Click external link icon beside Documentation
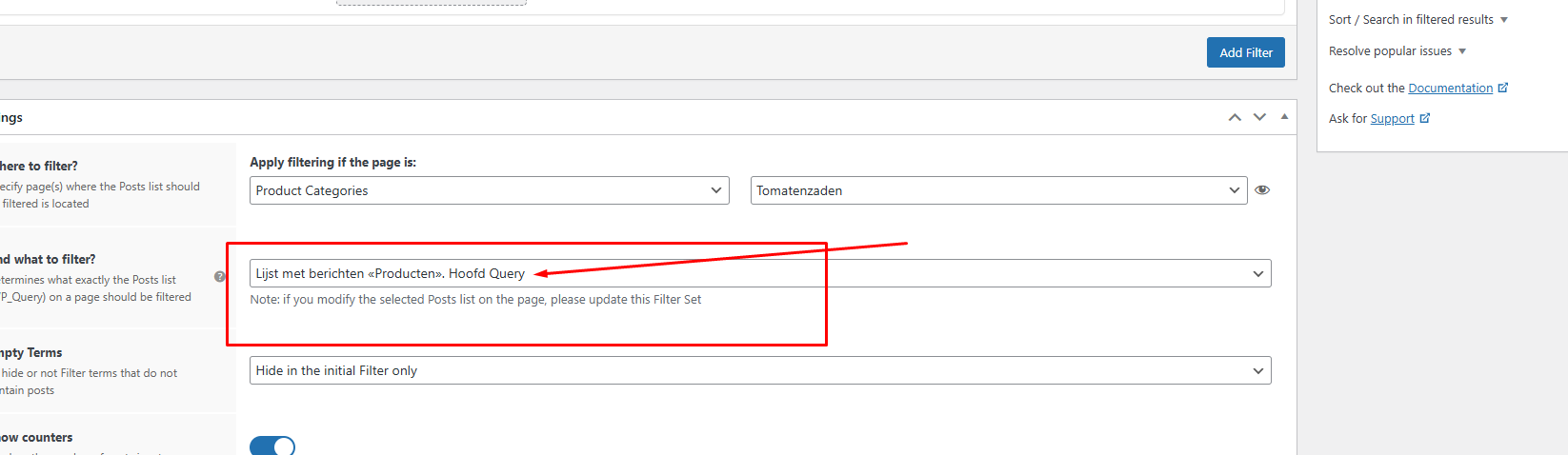The height and width of the screenshot is (455, 1568). click(1503, 88)
